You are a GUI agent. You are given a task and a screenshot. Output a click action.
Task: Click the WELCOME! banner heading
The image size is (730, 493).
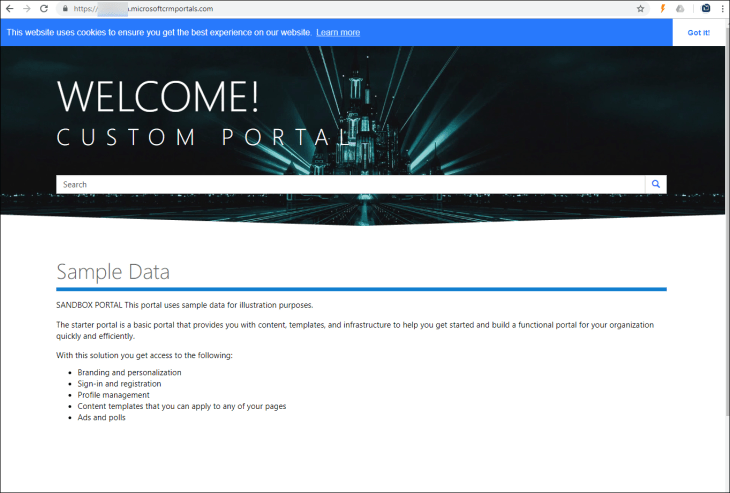point(158,96)
